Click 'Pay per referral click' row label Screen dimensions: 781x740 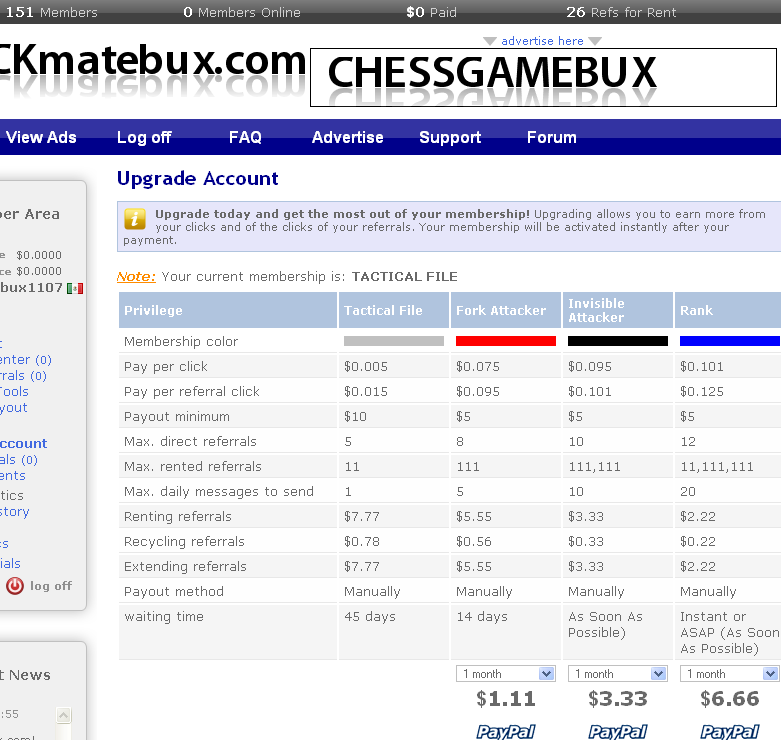(x=192, y=392)
